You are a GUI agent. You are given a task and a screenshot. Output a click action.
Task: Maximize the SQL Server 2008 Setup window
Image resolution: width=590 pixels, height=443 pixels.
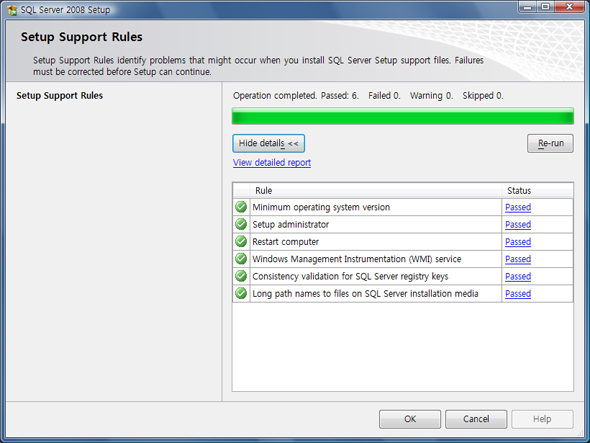pyautogui.click(x=545, y=7)
